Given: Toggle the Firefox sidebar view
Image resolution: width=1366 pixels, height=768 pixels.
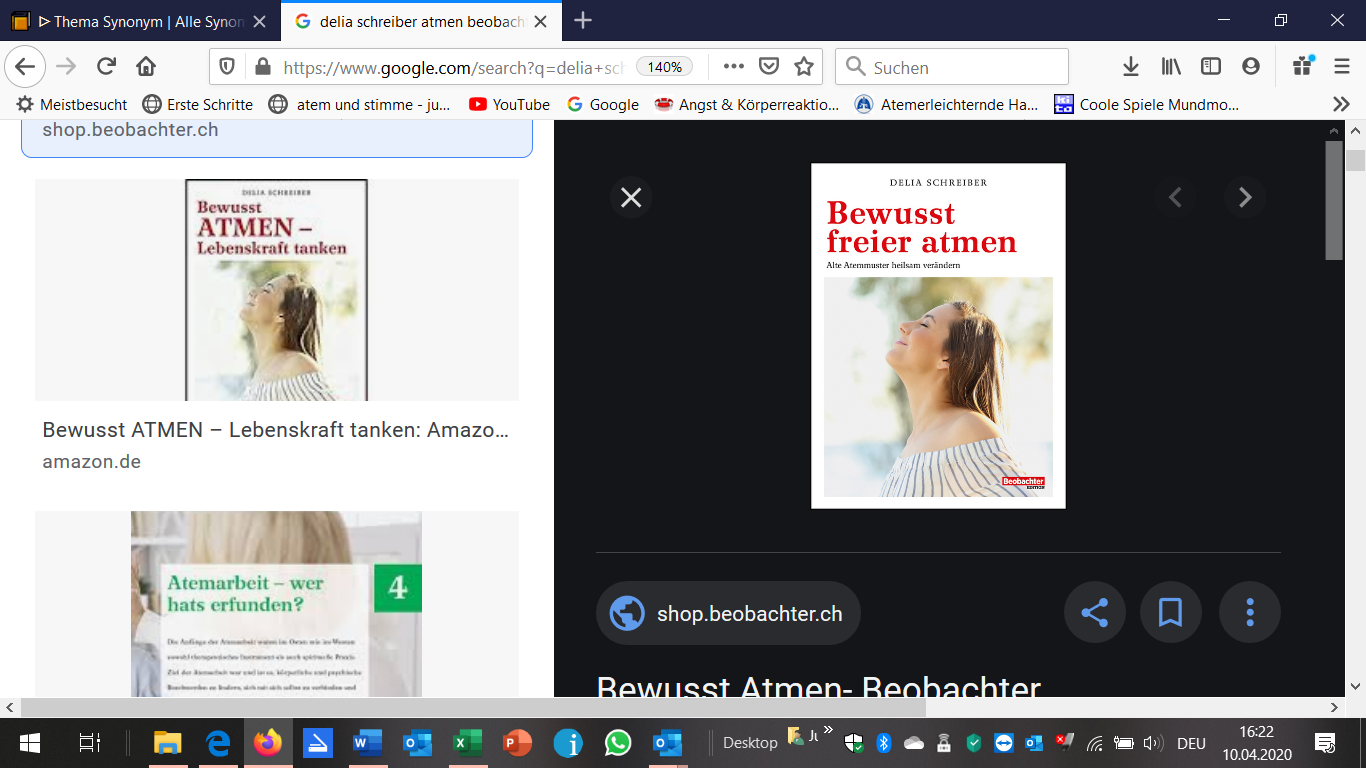Looking at the screenshot, I should coord(1211,67).
